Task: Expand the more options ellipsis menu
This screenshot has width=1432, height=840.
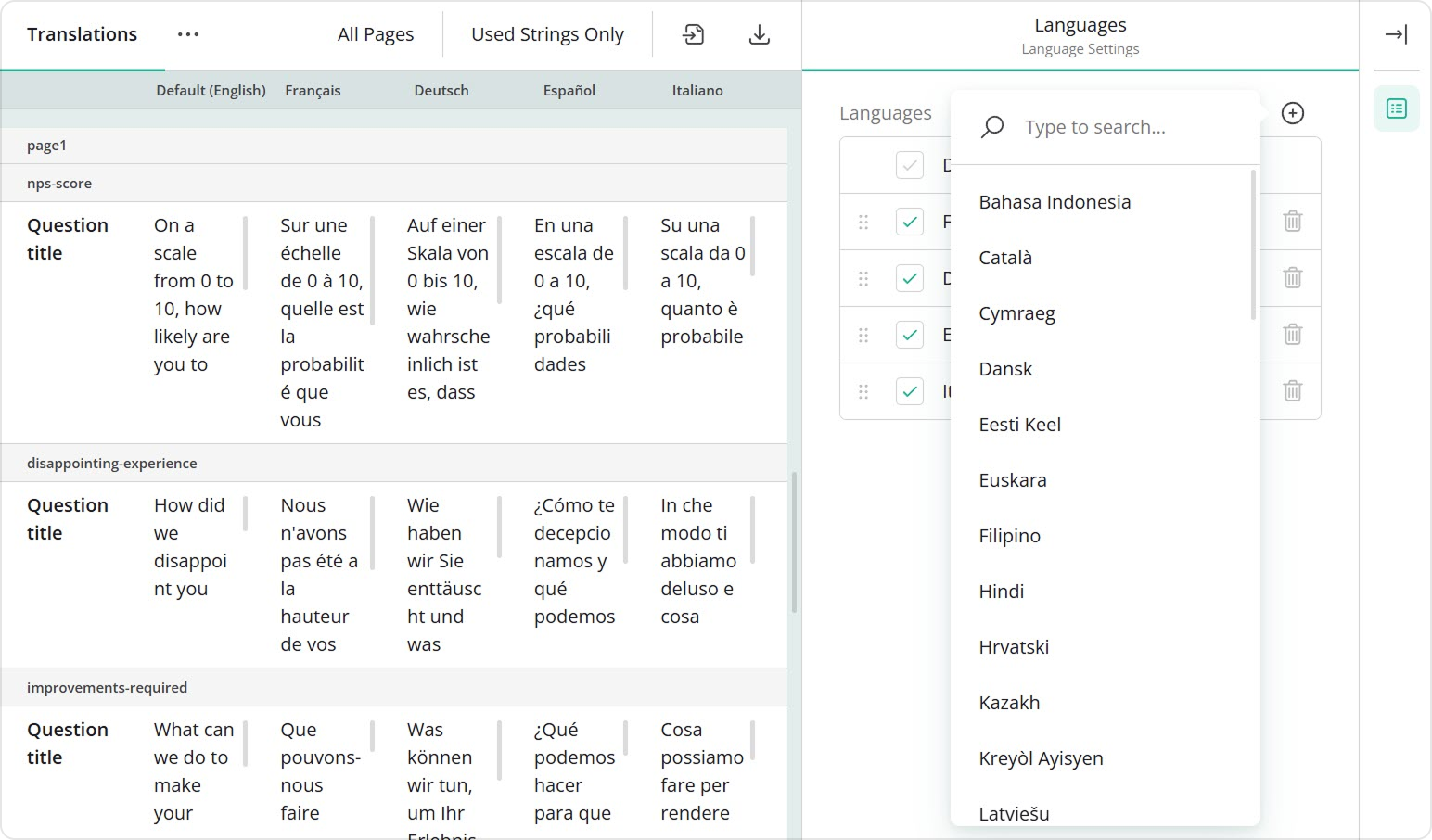Action: click(x=187, y=33)
